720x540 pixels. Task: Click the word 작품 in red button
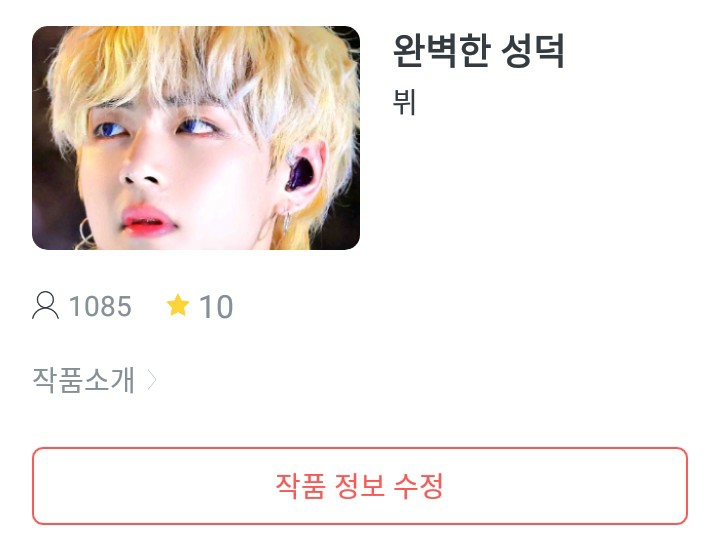(x=300, y=486)
